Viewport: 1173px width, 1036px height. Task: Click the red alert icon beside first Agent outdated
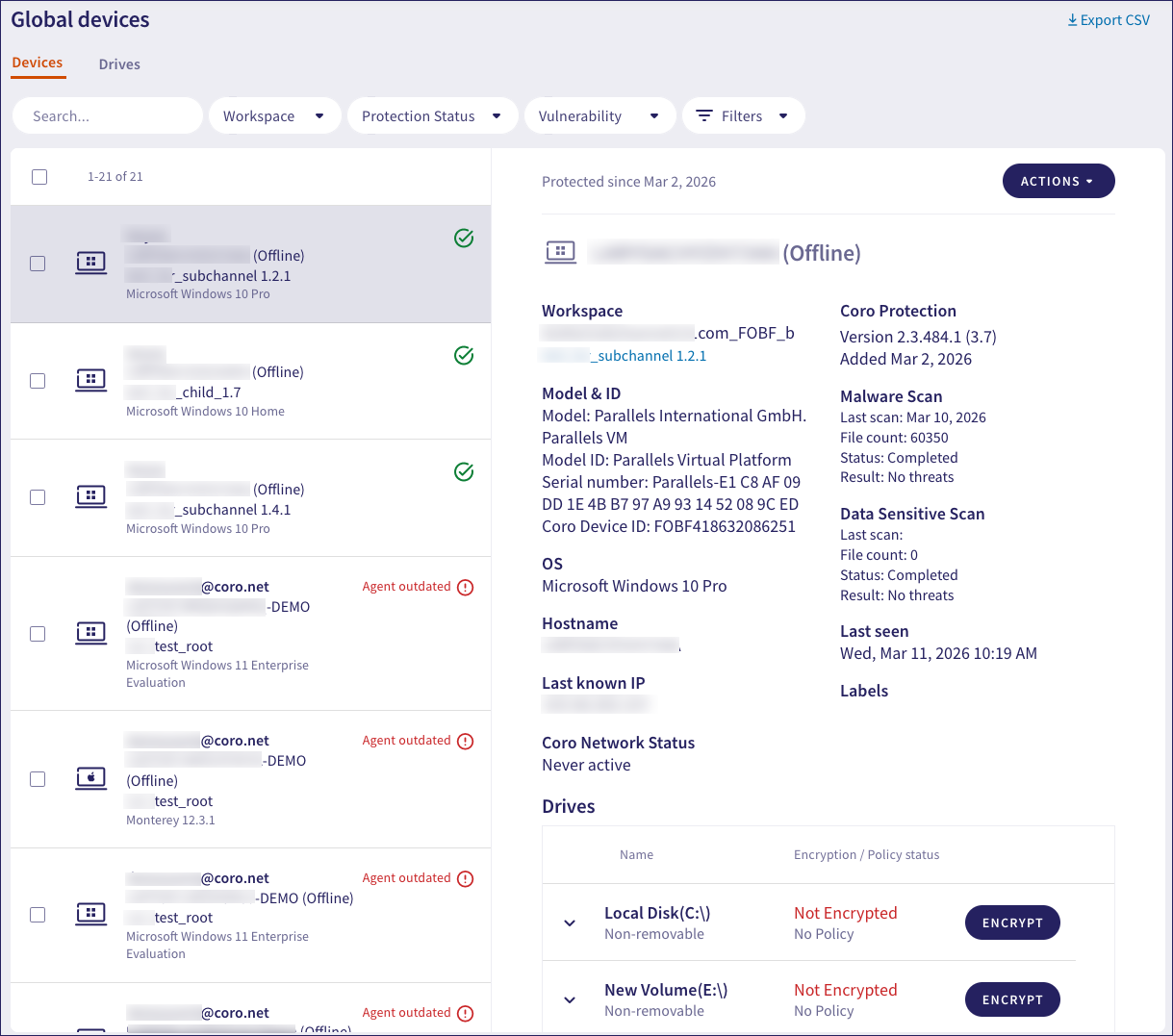(x=466, y=587)
